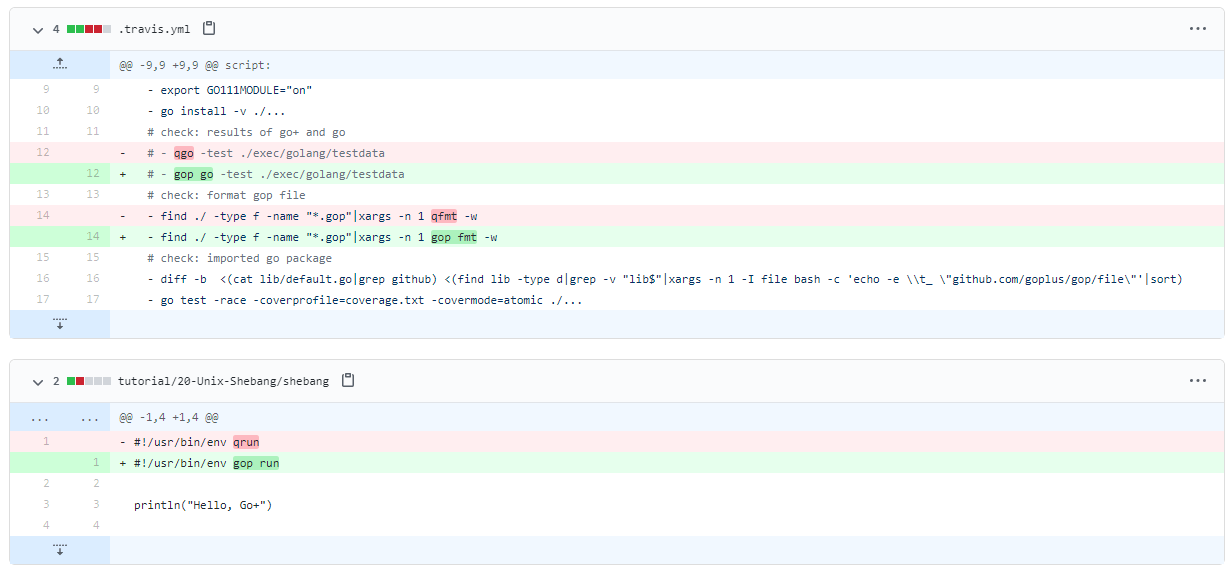This screenshot has height=567, width=1229.
Task: Open options menu for .travis.yml
Action: (1198, 29)
